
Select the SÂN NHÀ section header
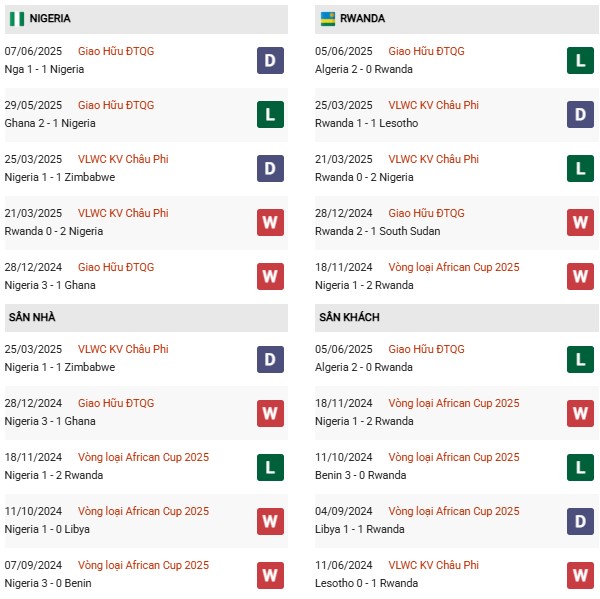click(x=32, y=317)
